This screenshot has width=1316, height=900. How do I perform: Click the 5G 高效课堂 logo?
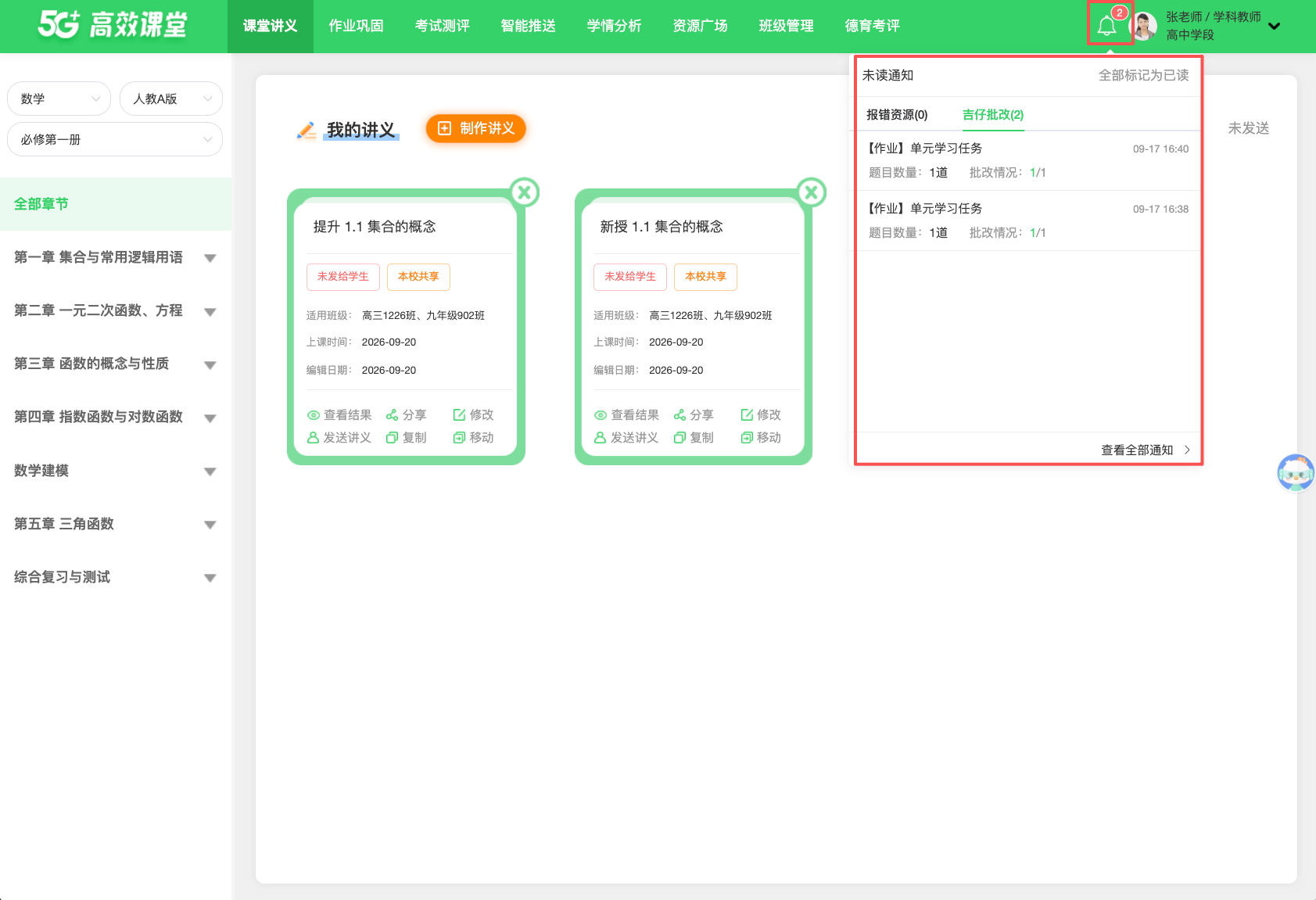coord(113,25)
